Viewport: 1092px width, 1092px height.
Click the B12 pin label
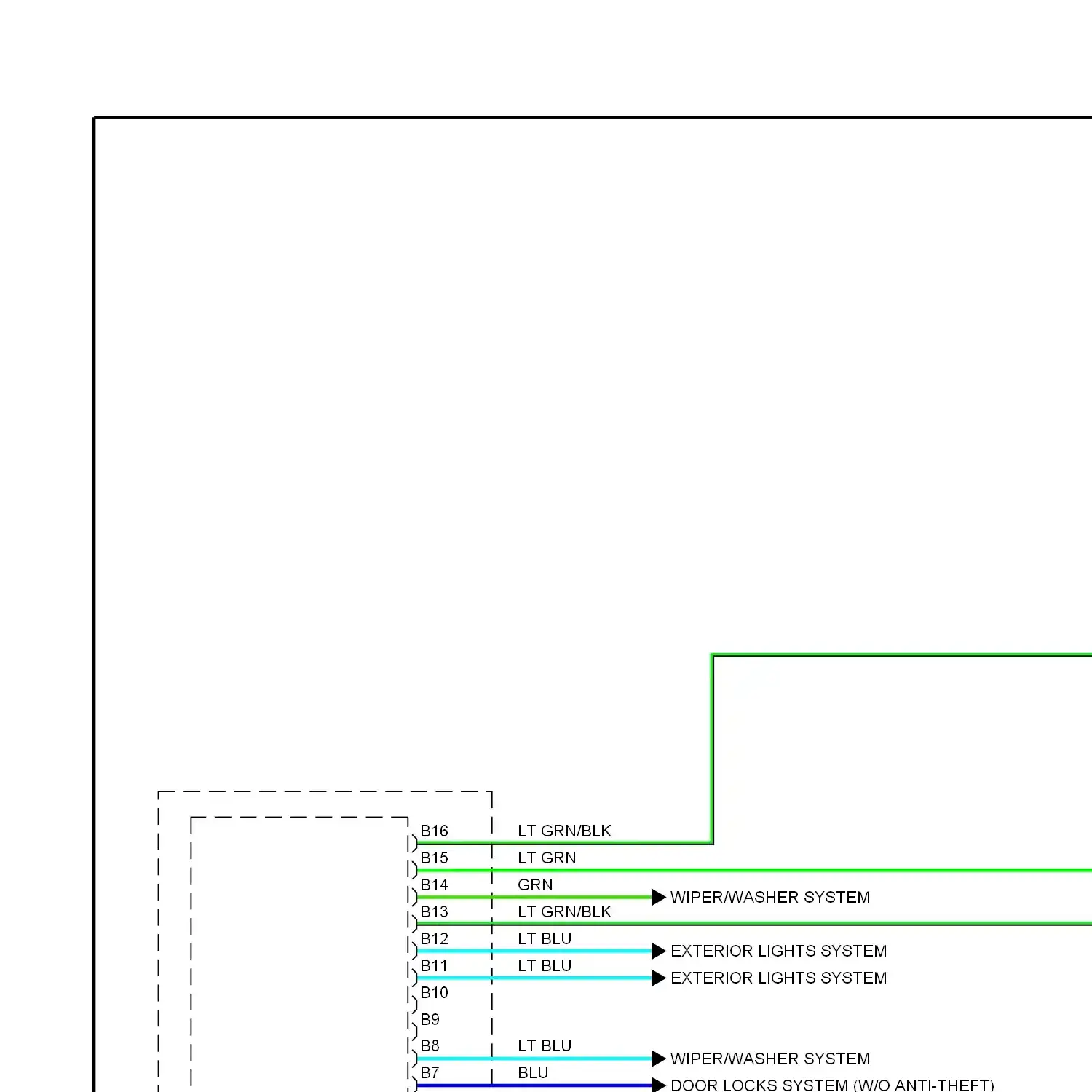coord(434,938)
